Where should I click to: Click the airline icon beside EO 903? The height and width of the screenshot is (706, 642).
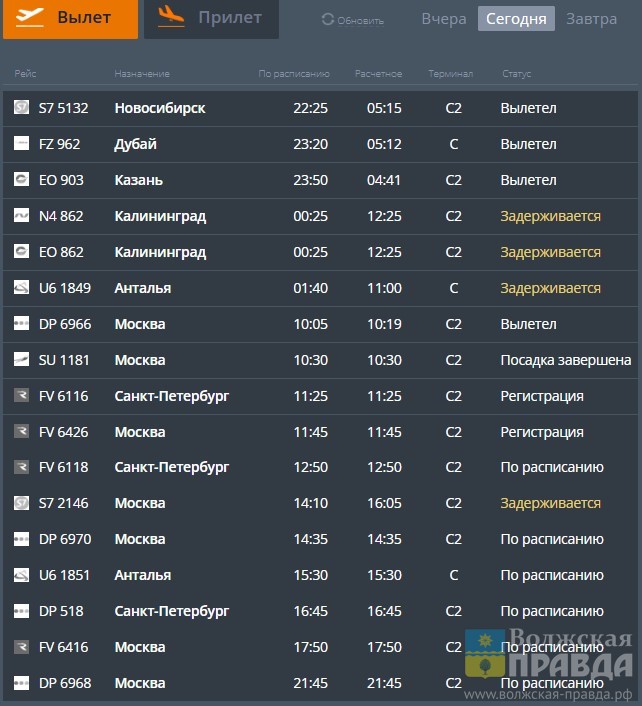point(21,180)
